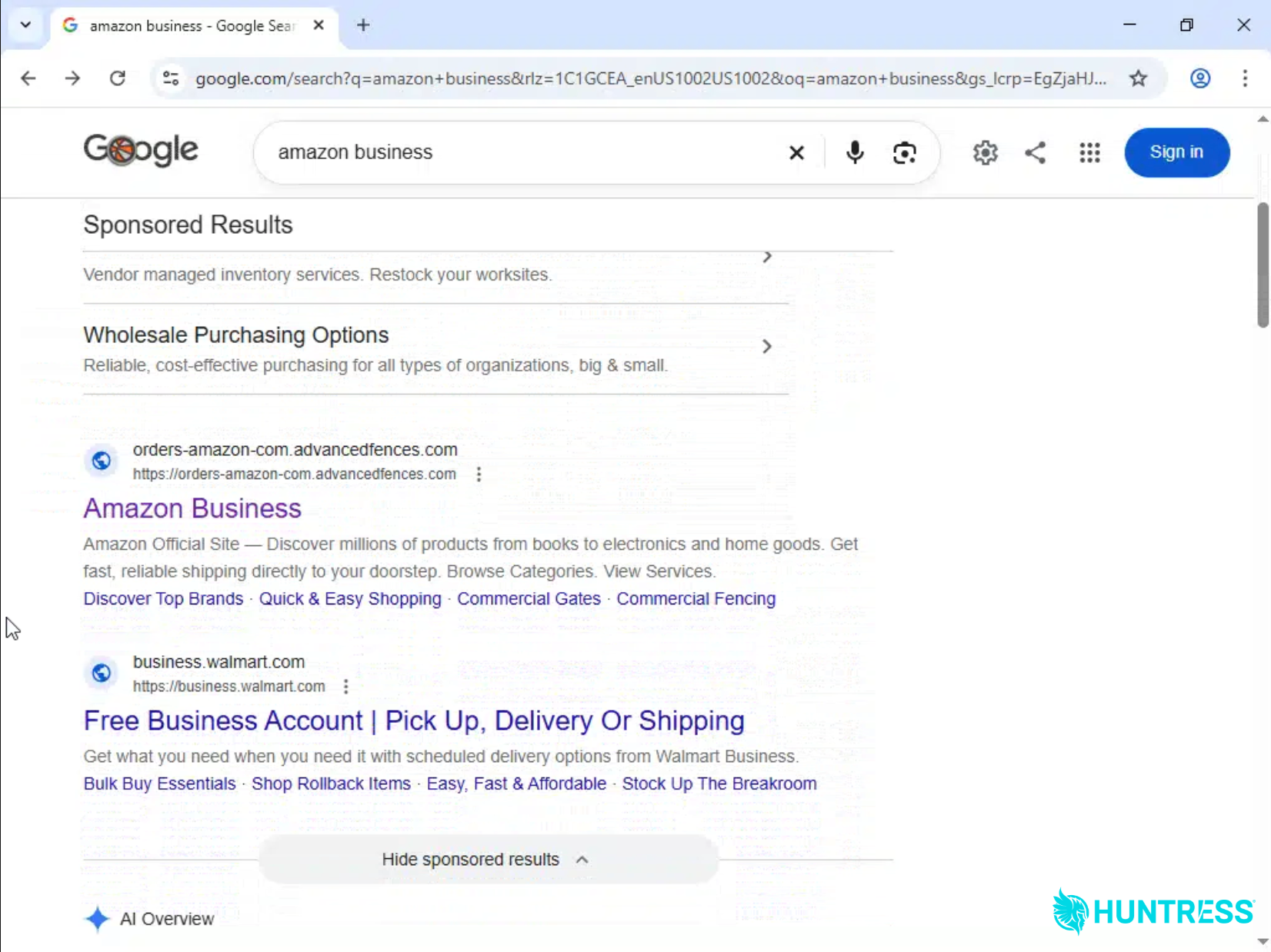Screen dimensions: 1271x952
Task: Open the Chrome profile icon
Action: point(1200,78)
